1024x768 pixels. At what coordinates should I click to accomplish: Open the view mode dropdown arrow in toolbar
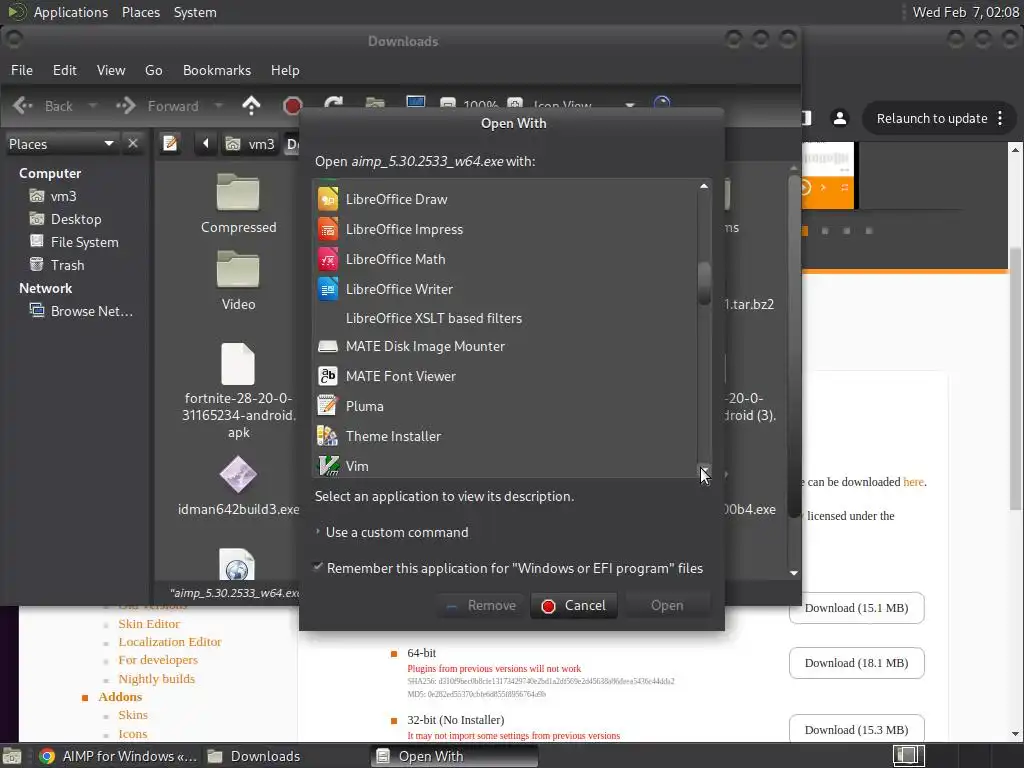[x=630, y=106]
